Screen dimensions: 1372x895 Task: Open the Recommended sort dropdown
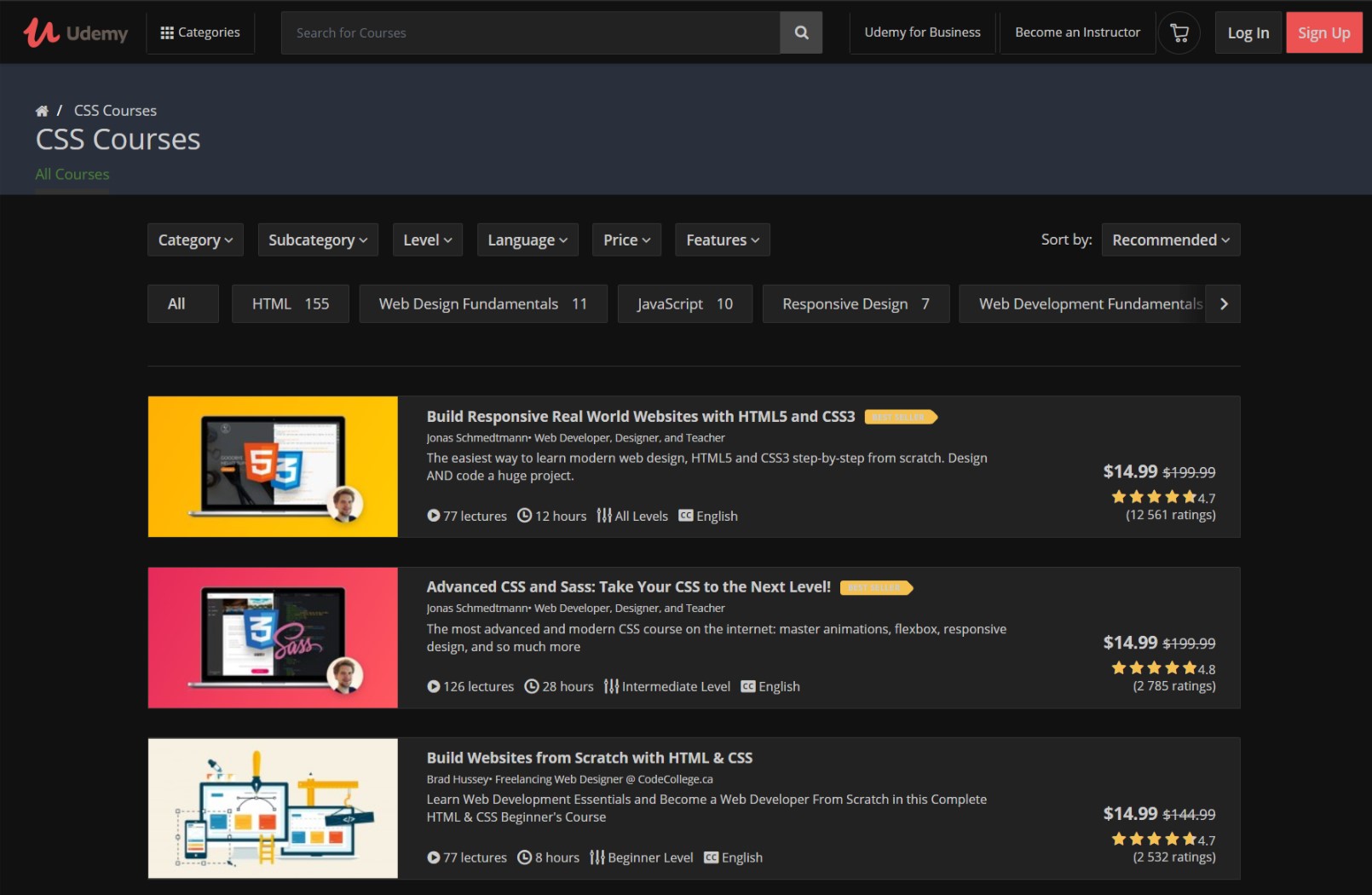pos(1170,240)
